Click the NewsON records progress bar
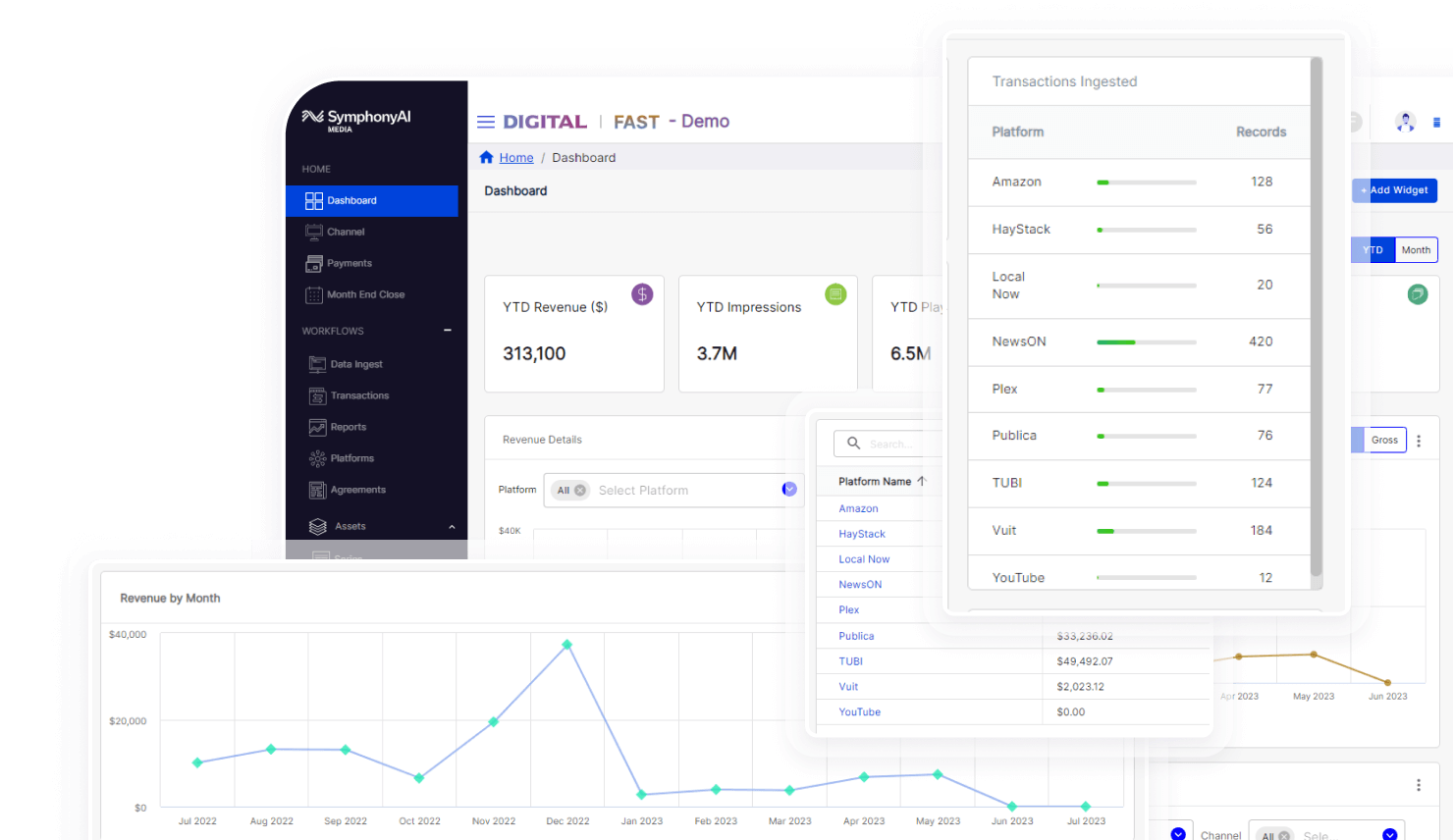This screenshot has height=840, width=1453. point(1147,342)
